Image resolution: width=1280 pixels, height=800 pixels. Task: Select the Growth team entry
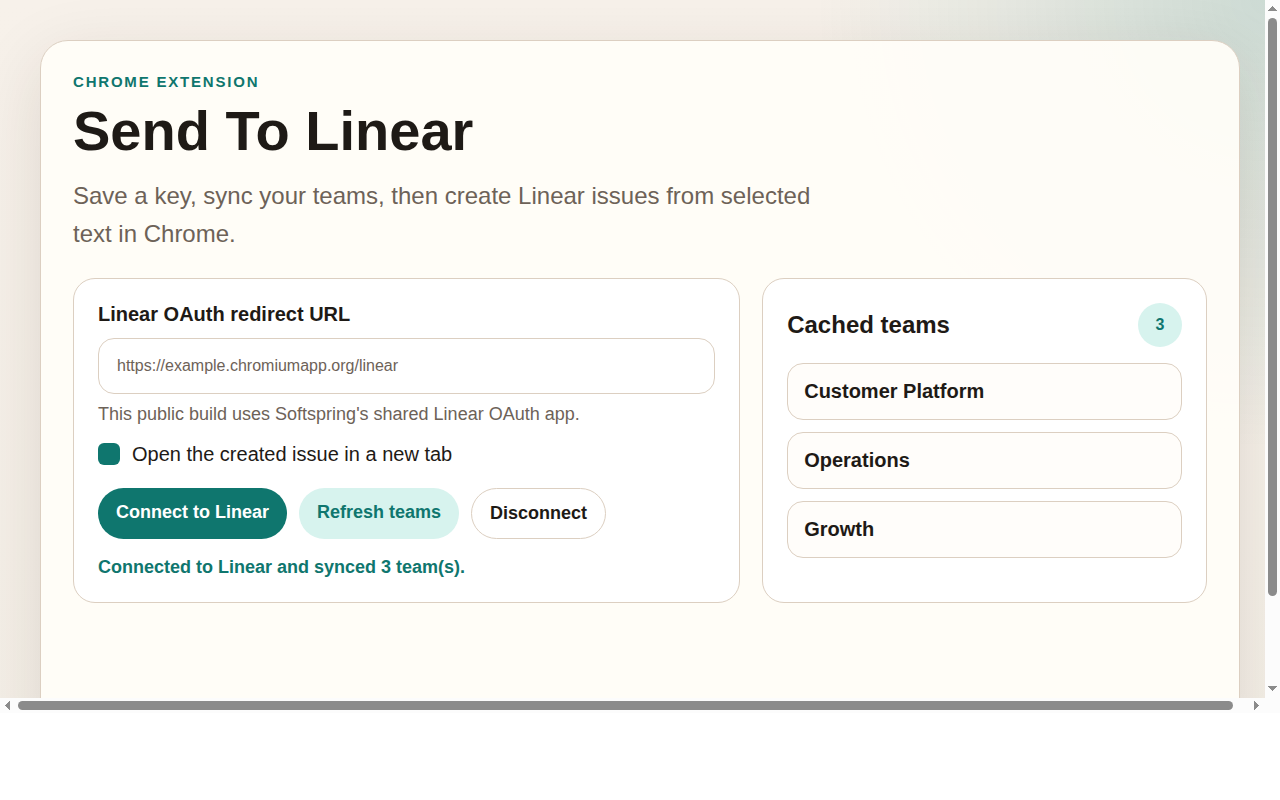point(984,529)
